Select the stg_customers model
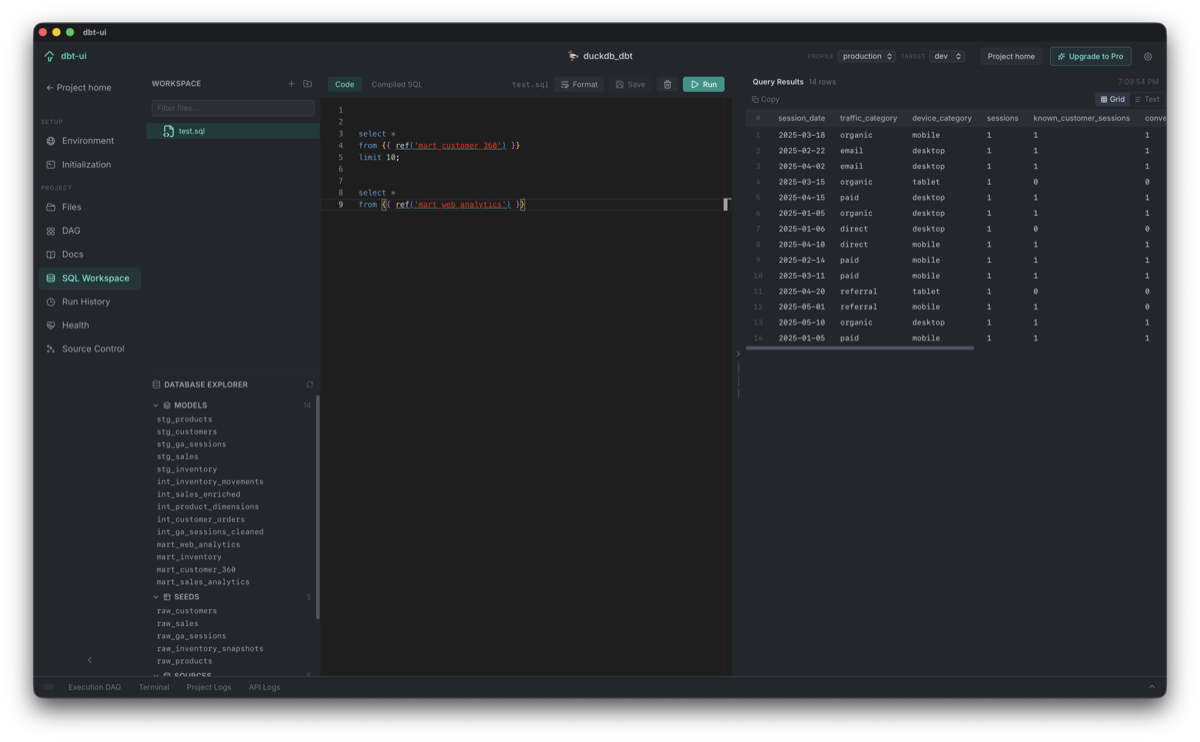Viewport: 1200px width, 742px height. click(187, 432)
